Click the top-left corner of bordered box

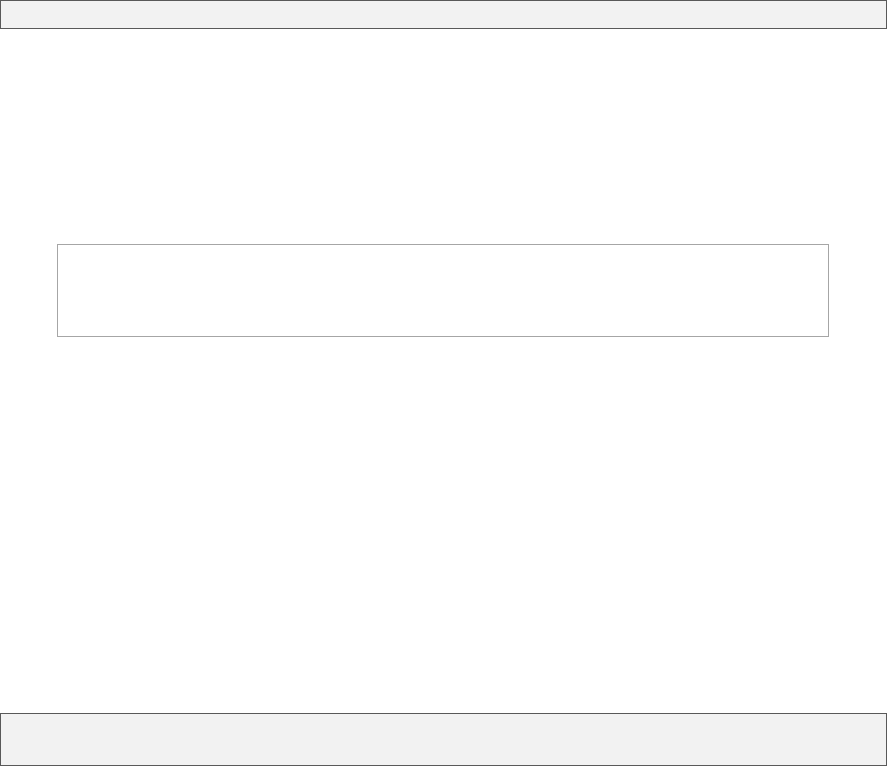(60, 247)
